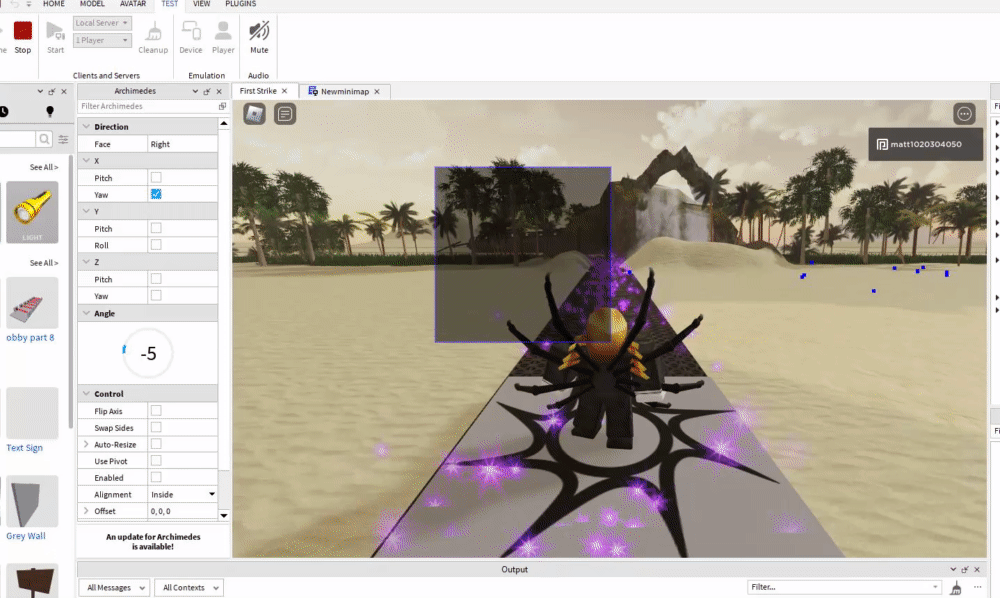Check the Enabled checkbox
Viewport: 1000px width, 598px height.
coord(156,477)
